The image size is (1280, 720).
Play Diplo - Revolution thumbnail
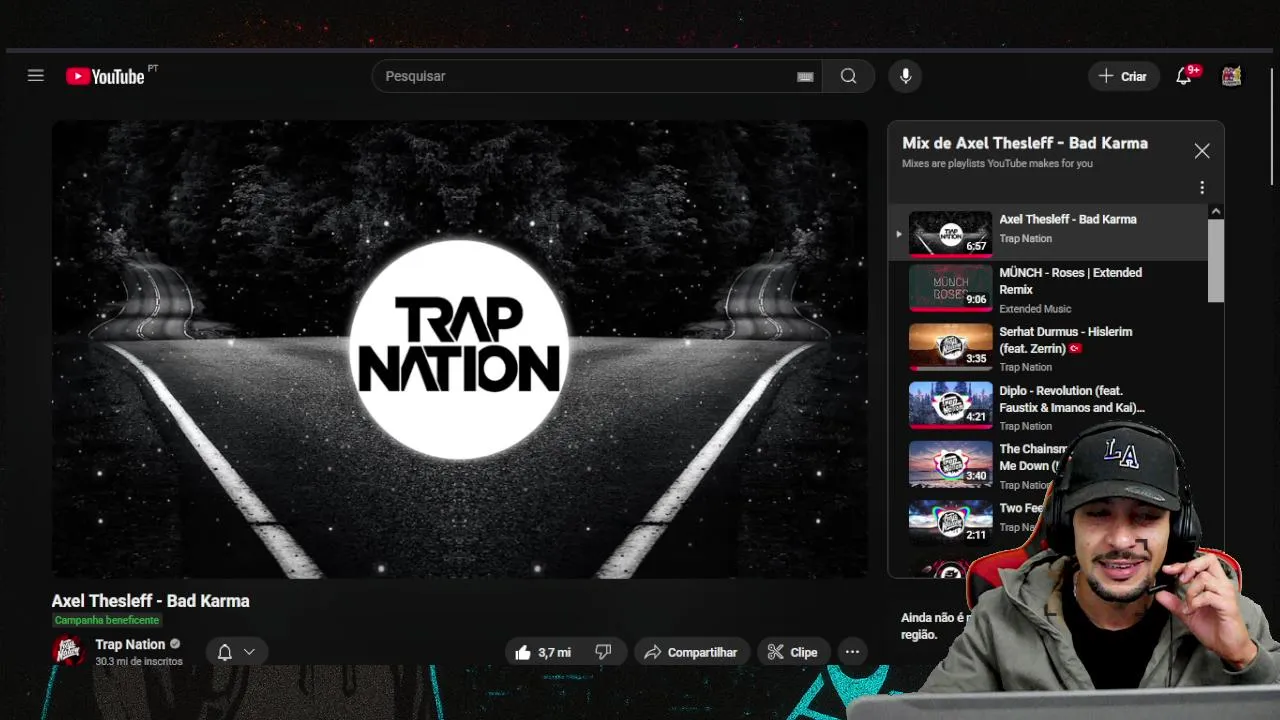tap(950, 406)
